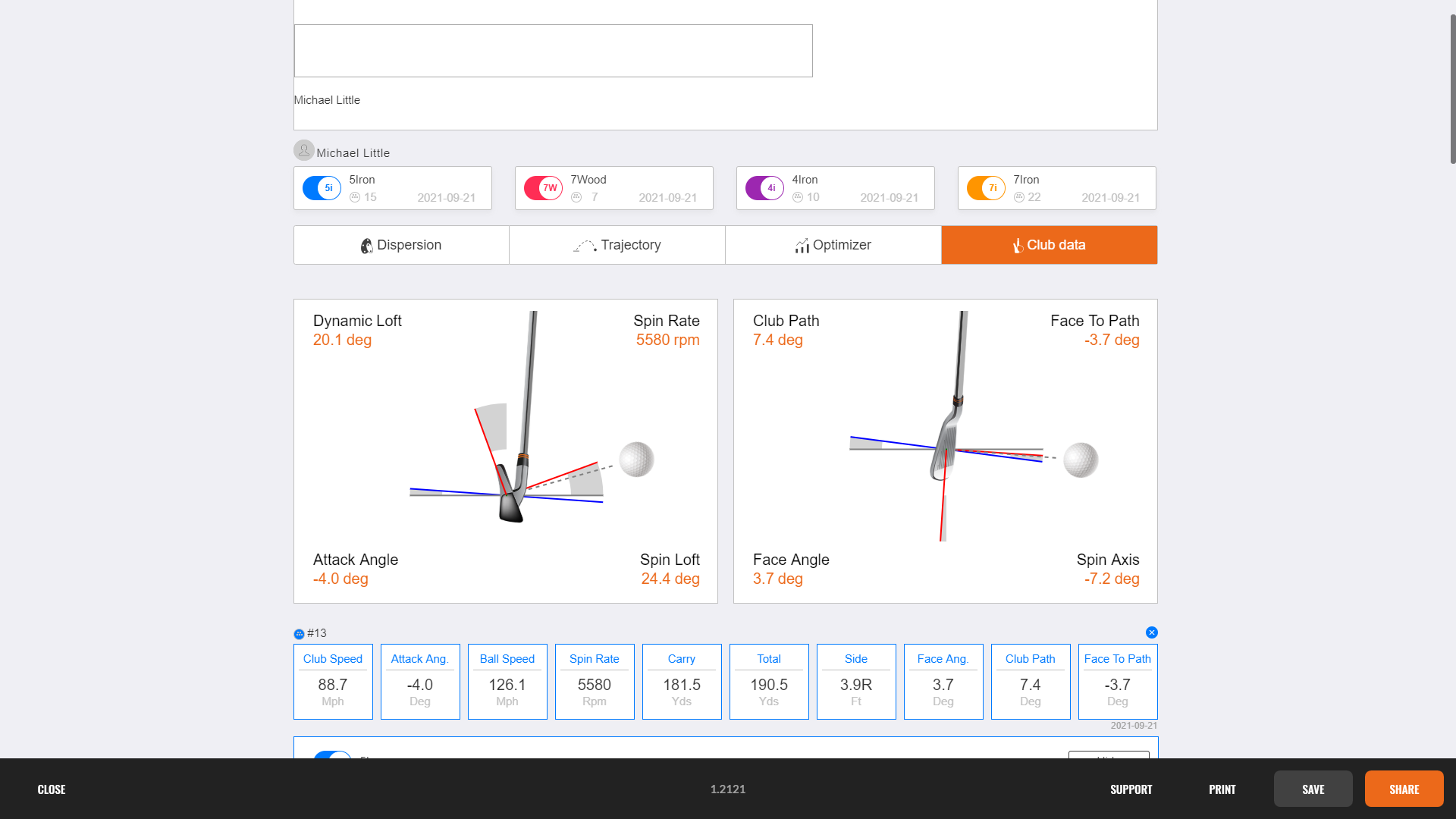Open the Trajectory tab
1456x819 pixels.
(x=617, y=245)
